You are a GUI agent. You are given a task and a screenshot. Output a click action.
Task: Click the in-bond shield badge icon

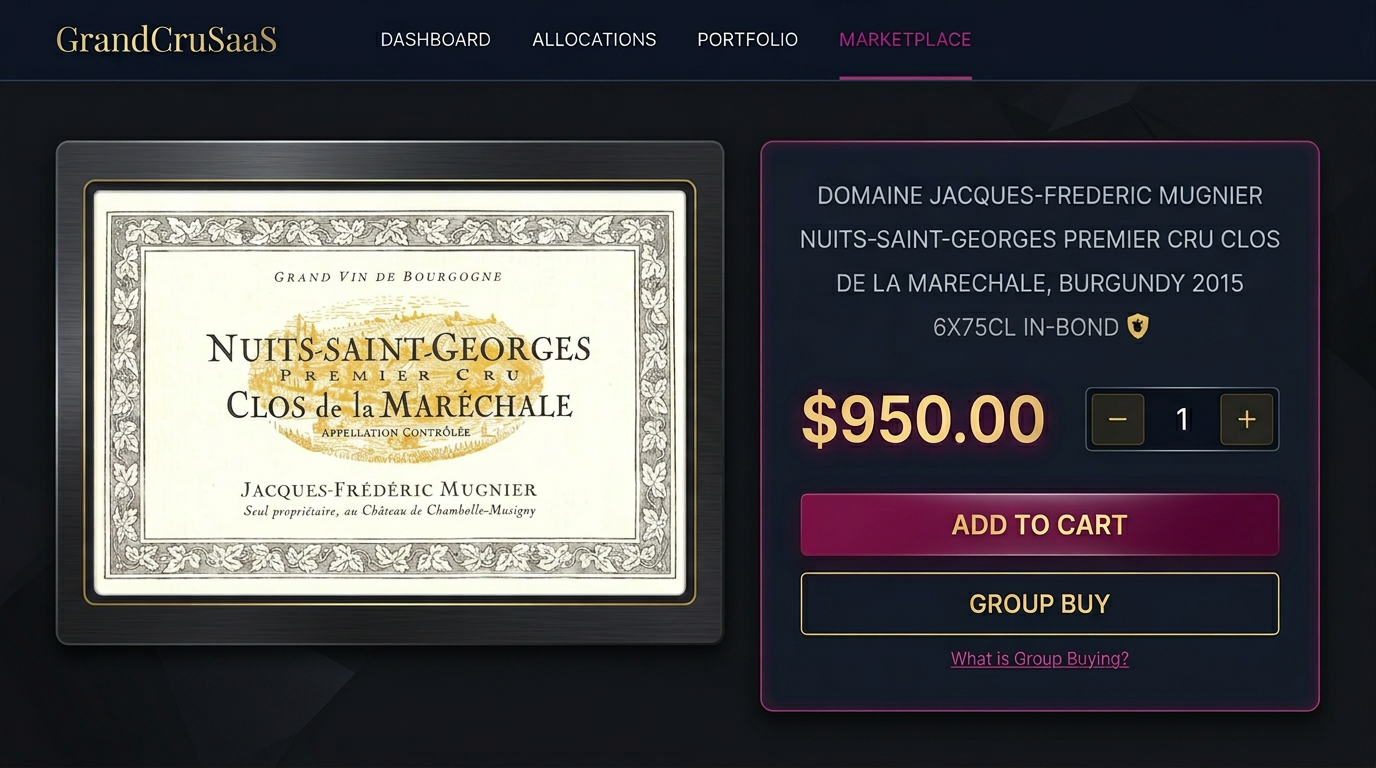(1138, 326)
